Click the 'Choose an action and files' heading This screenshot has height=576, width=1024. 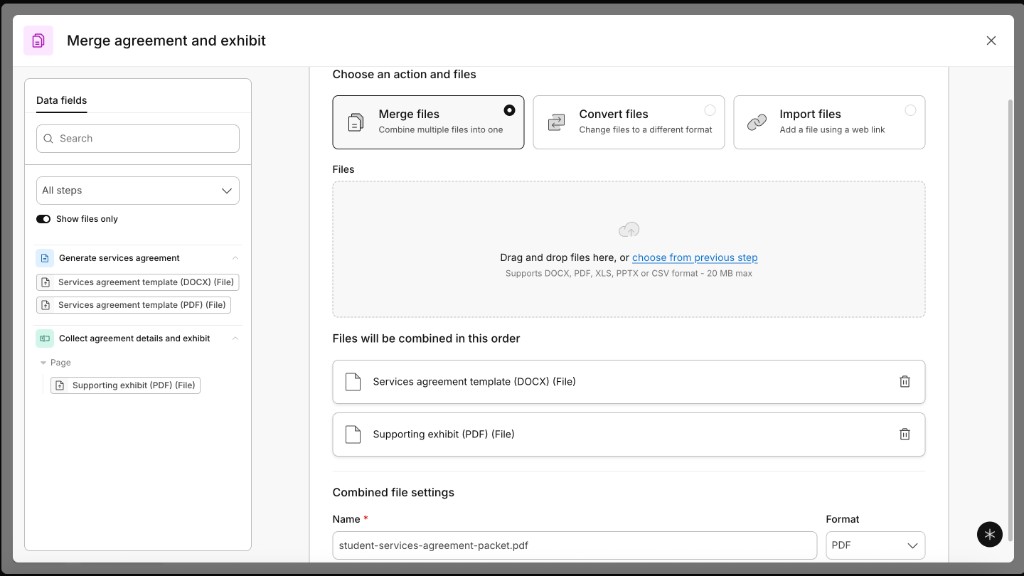tap(404, 74)
